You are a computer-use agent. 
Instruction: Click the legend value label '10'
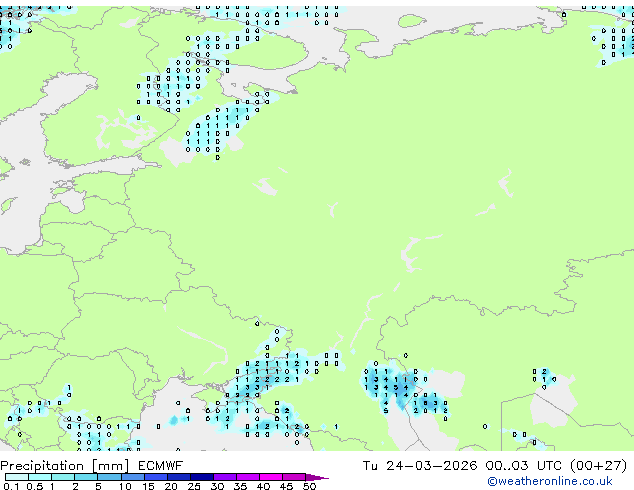click(x=125, y=486)
